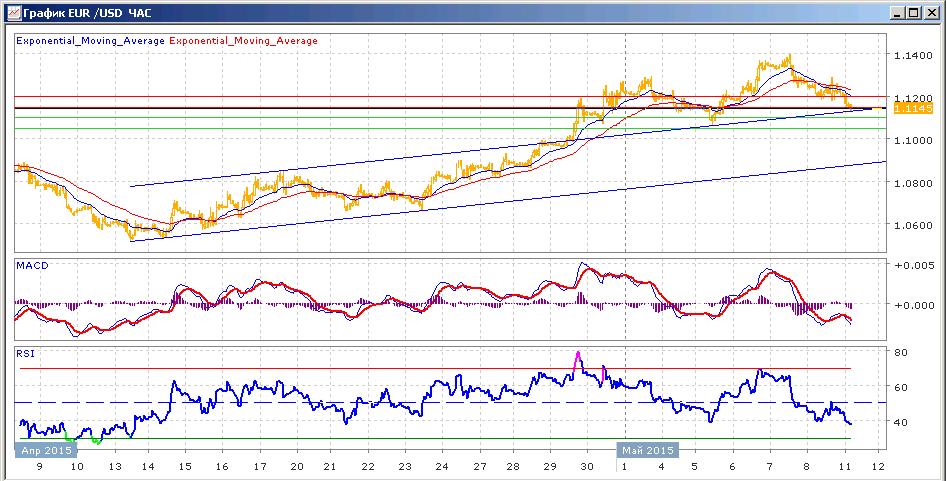Minimize the EUR/USD chart window
Viewport: 946px width, 481px height.
[x=898, y=12]
